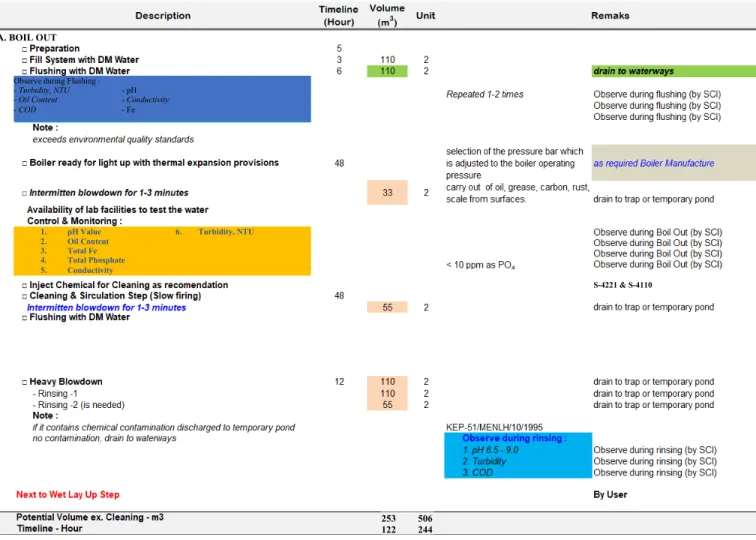Click the 'Observe during rinsing :' cyan heading

click(514, 438)
